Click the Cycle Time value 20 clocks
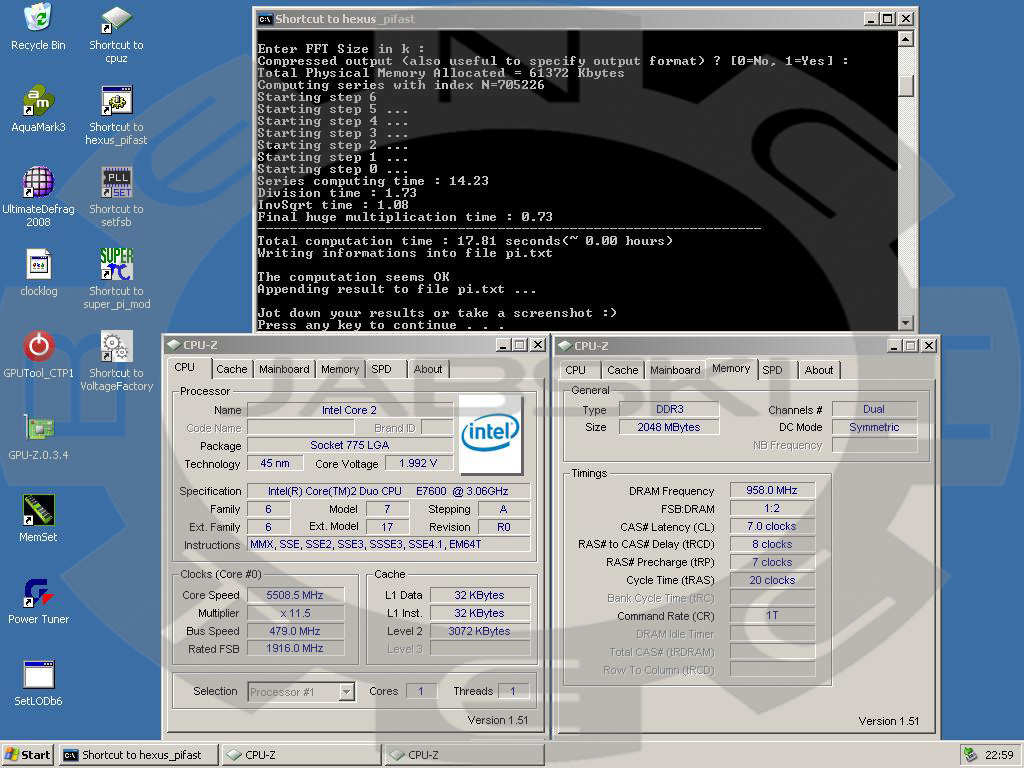This screenshot has height=768, width=1024. click(773, 580)
